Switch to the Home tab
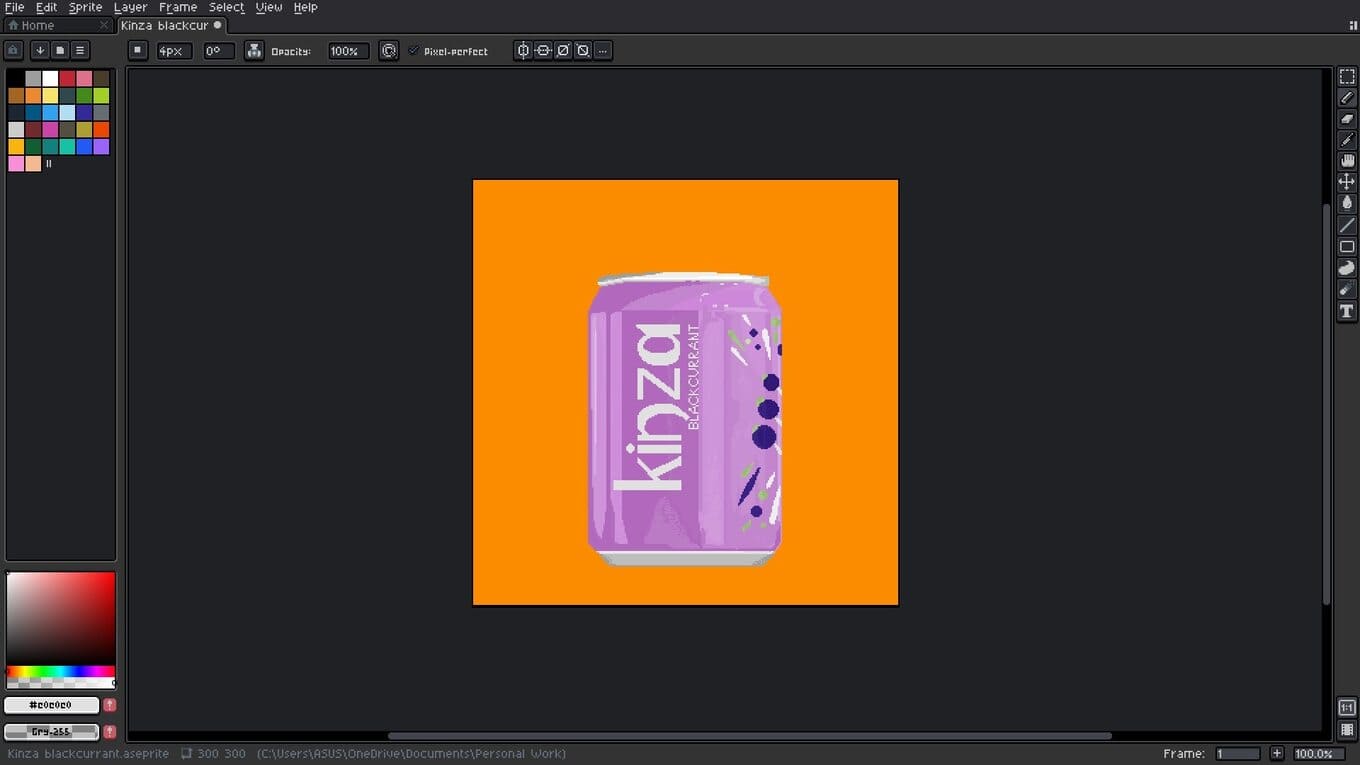This screenshot has height=765, width=1360. (38, 25)
